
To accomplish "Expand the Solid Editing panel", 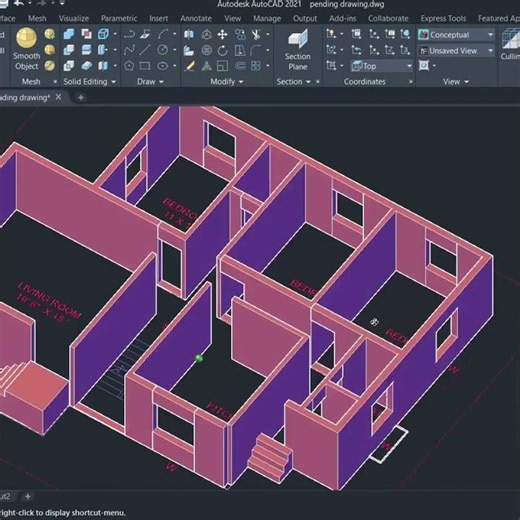I will [x=89, y=81].
